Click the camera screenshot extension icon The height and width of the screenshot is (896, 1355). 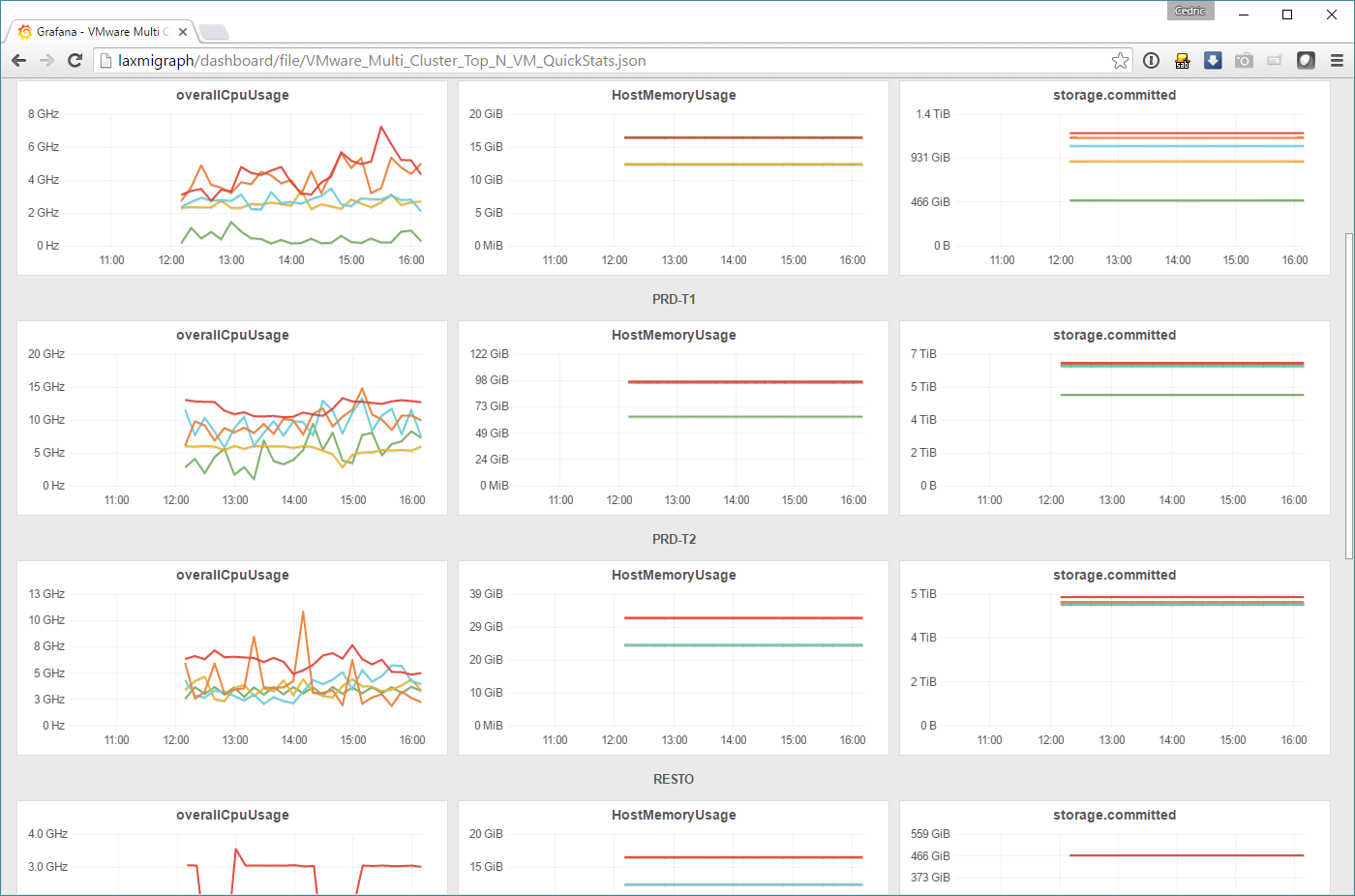[x=1244, y=60]
